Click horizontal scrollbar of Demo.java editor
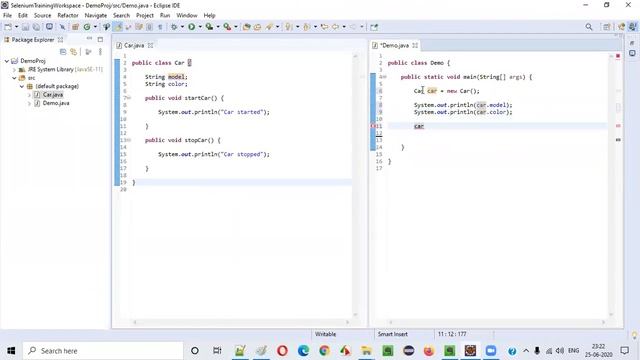 click(497, 322)
